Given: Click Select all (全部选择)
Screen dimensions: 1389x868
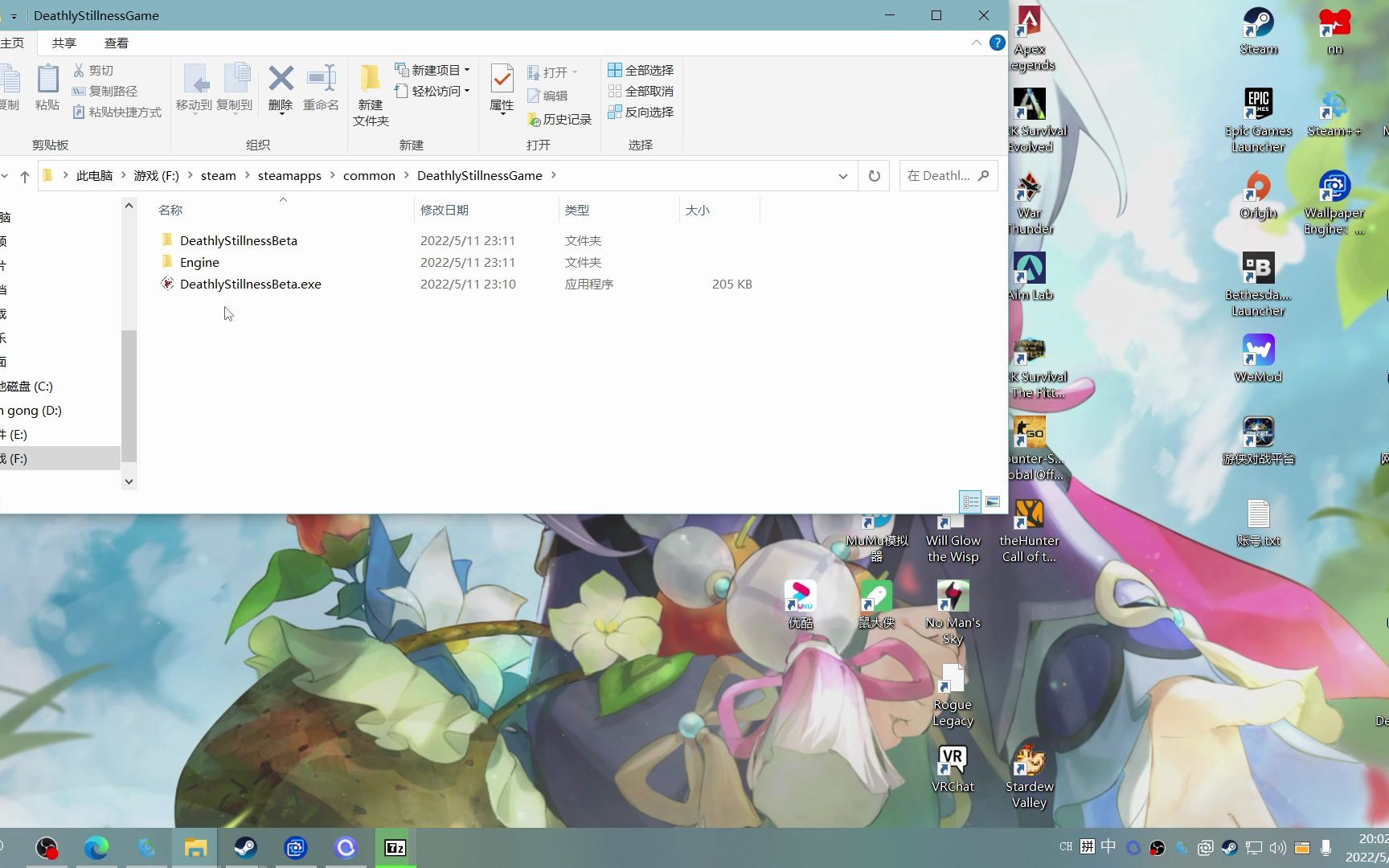Looking at the screenshot, I should (x=641, y=70).
